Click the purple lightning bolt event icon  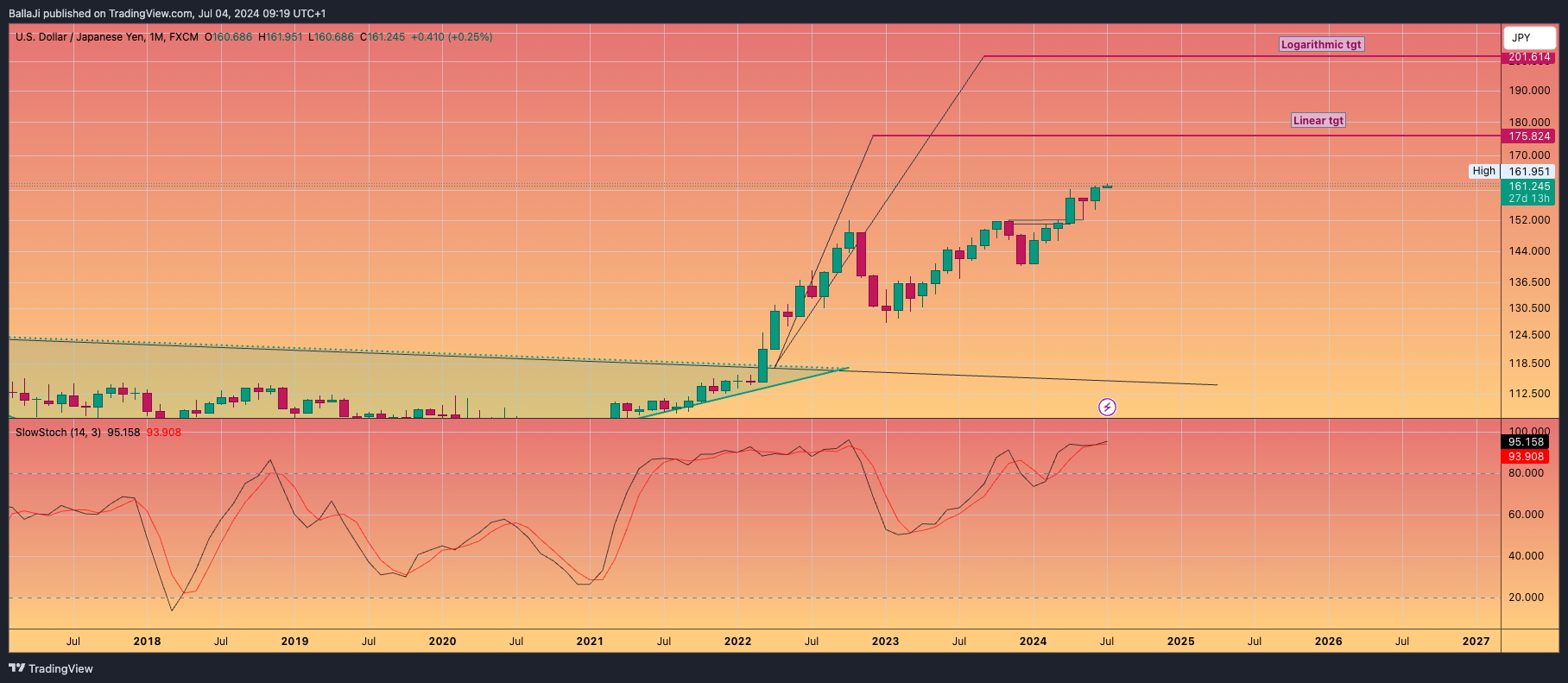pyautogui.click(x=1107, y=407)
